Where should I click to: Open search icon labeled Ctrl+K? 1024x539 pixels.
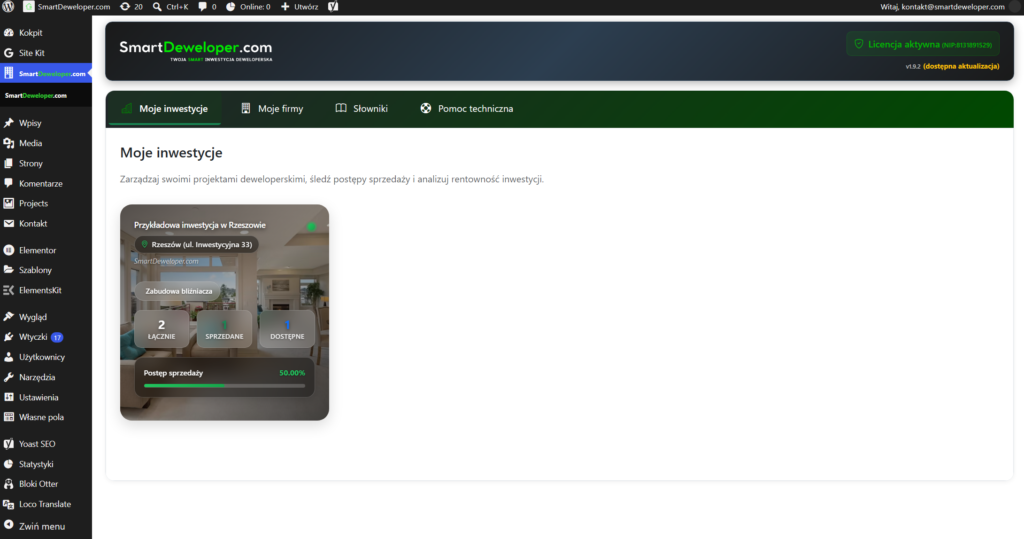[x=170, y=7]
